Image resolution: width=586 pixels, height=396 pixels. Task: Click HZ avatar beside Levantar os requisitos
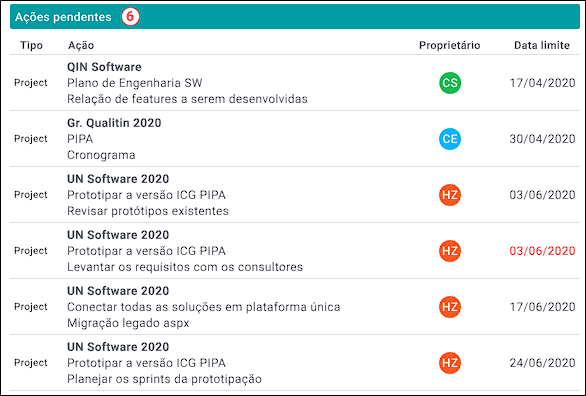450,251
